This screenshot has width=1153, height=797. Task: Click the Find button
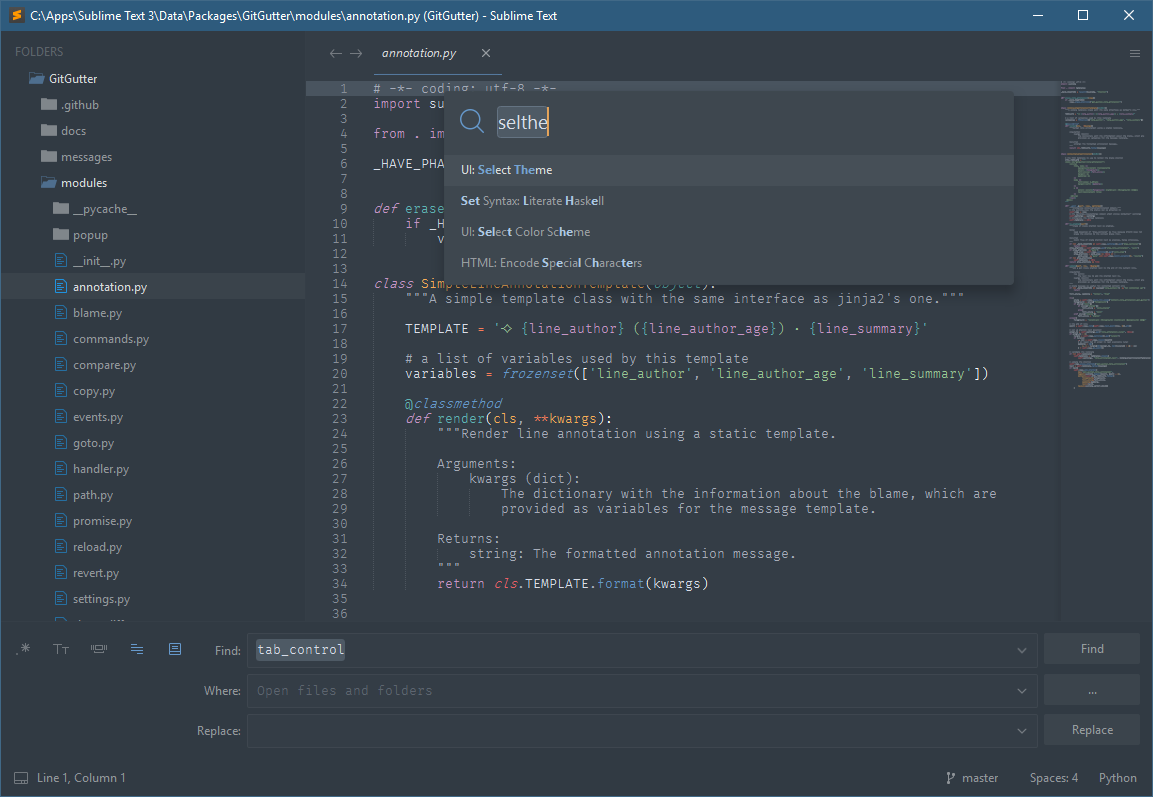pos(1092,648)
